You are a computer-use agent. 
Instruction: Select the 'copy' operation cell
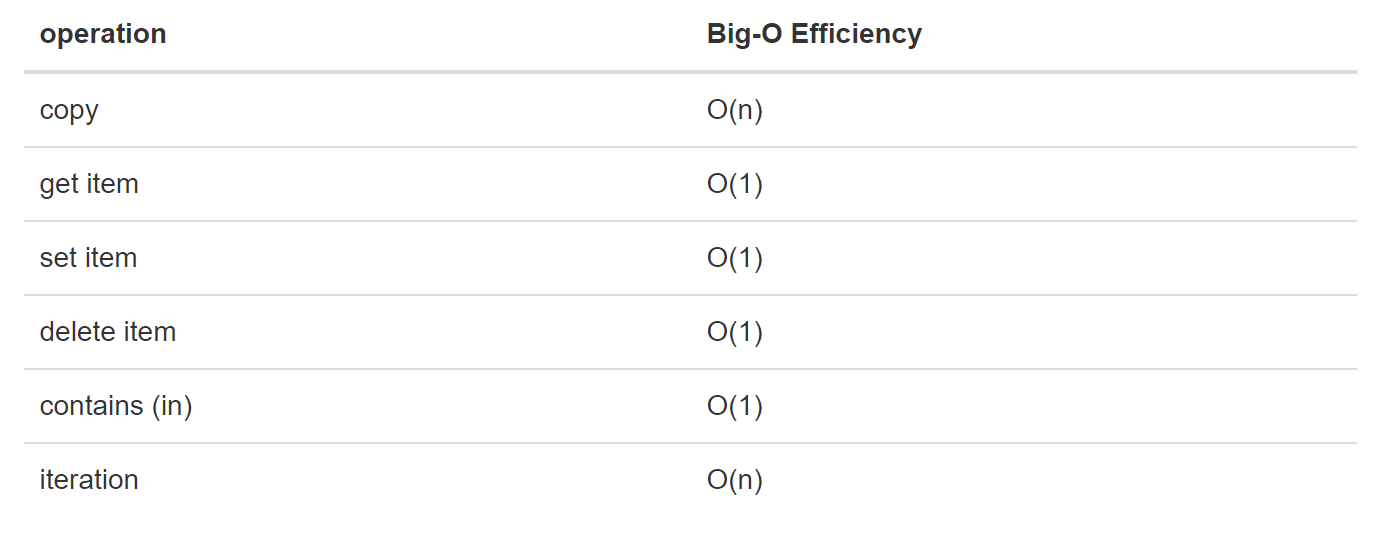pyautogui.click(x=69, y=111)
